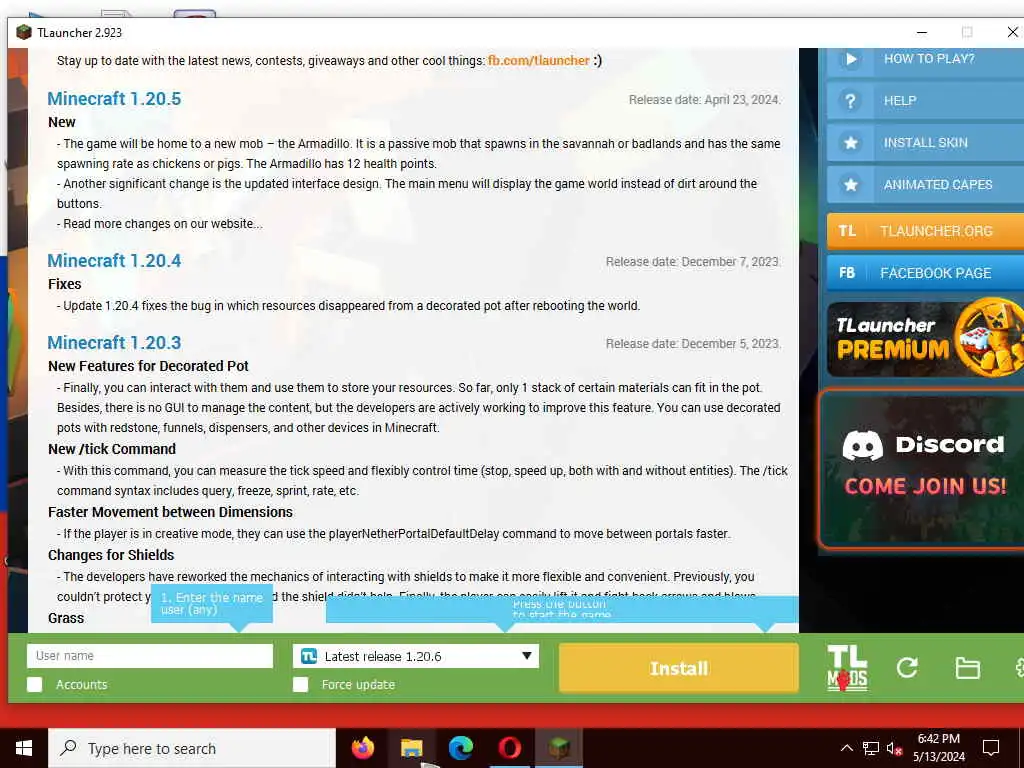Click the question mark Help icon
The image size is (1024, 768).
[x=850, y=101]
